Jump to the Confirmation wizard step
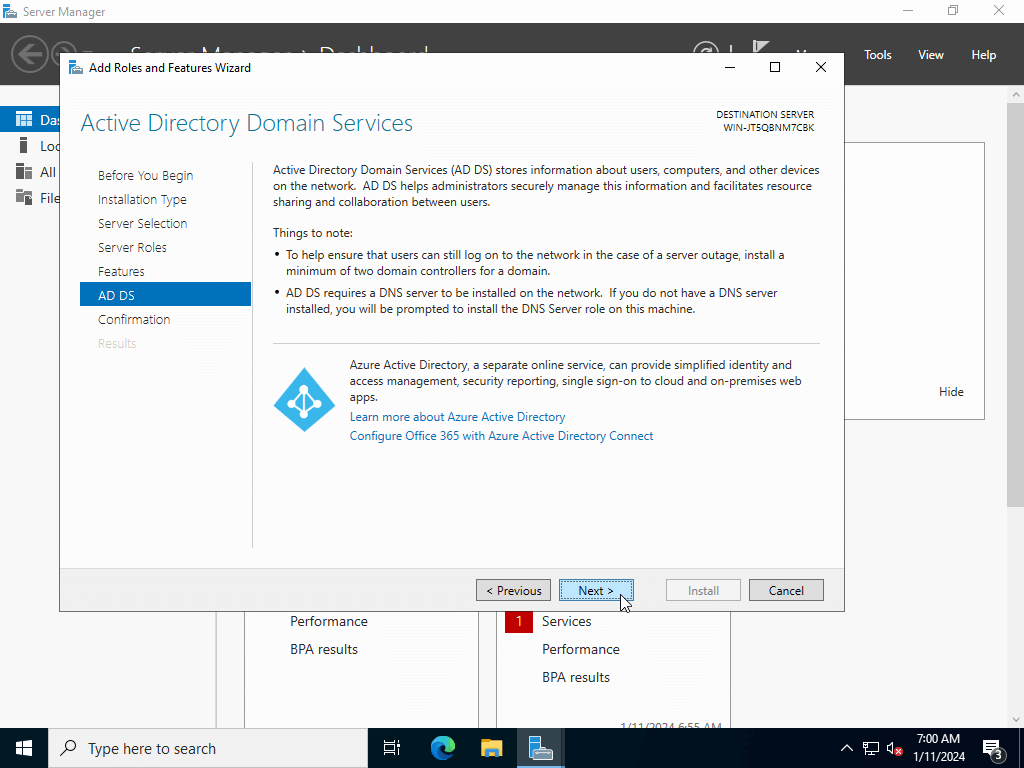Viewport: 1024px width, 768px height. tap(134, 319)
